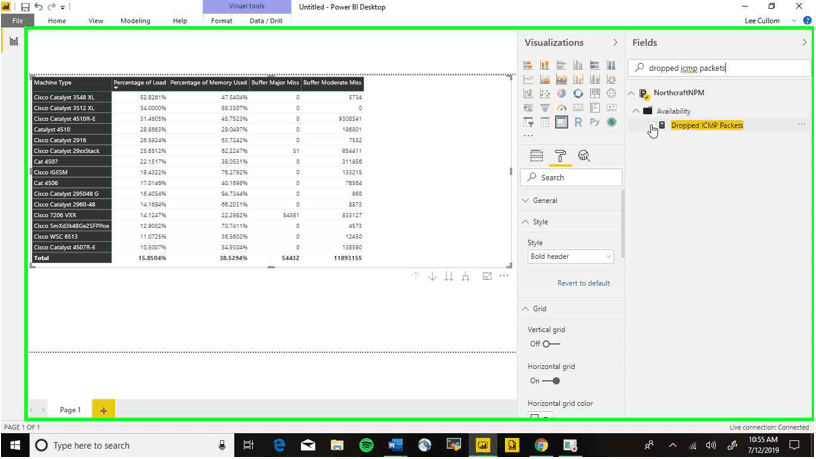Image resolution: width=816 pixels, height=459 pixels.
Task: Select the Stacked column chart visual
Action: (544, 65)
